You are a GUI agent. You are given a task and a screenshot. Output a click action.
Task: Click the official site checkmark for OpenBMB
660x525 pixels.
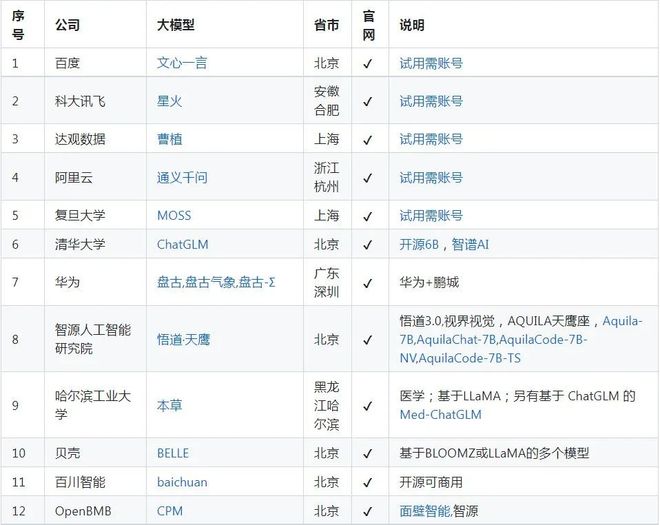pos(368,512)
